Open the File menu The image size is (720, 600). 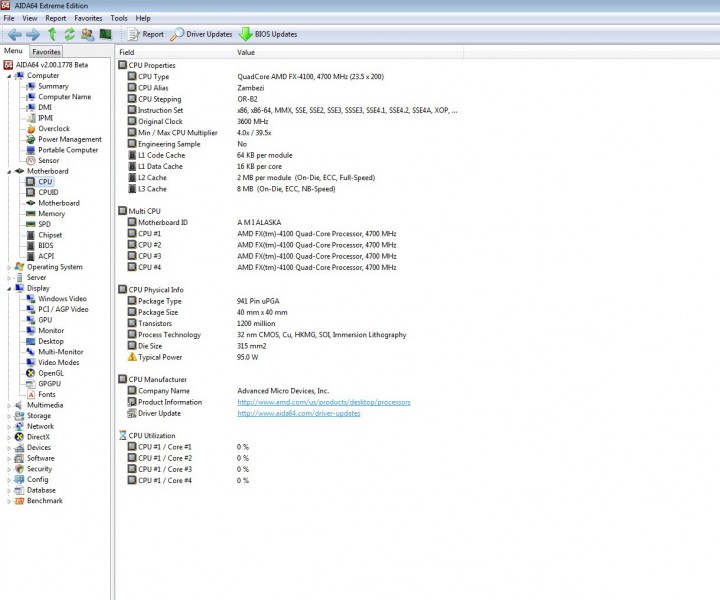(x=9, y=18)
